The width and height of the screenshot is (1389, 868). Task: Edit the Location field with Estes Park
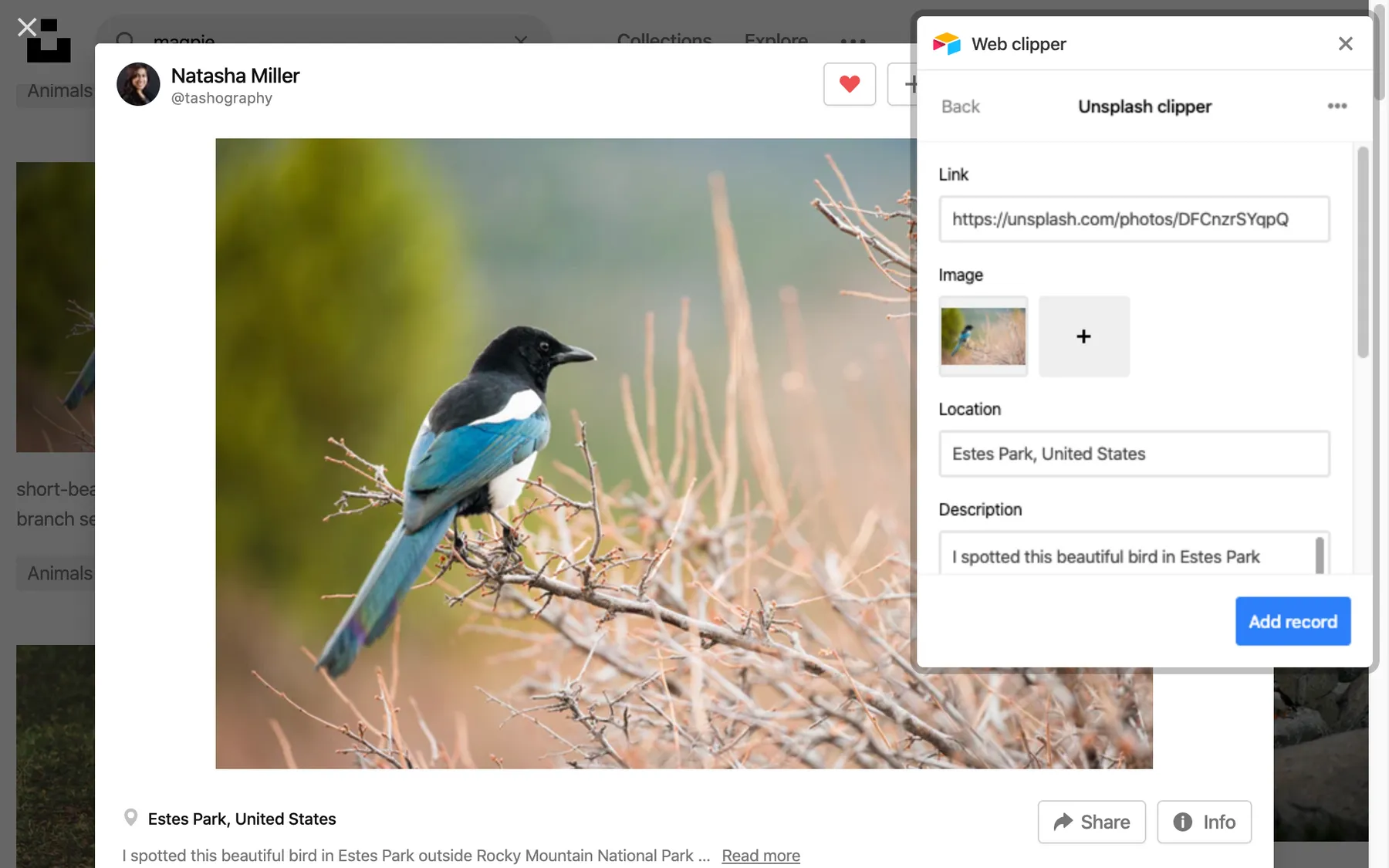pyautogui.click(x=1133, y=454)
